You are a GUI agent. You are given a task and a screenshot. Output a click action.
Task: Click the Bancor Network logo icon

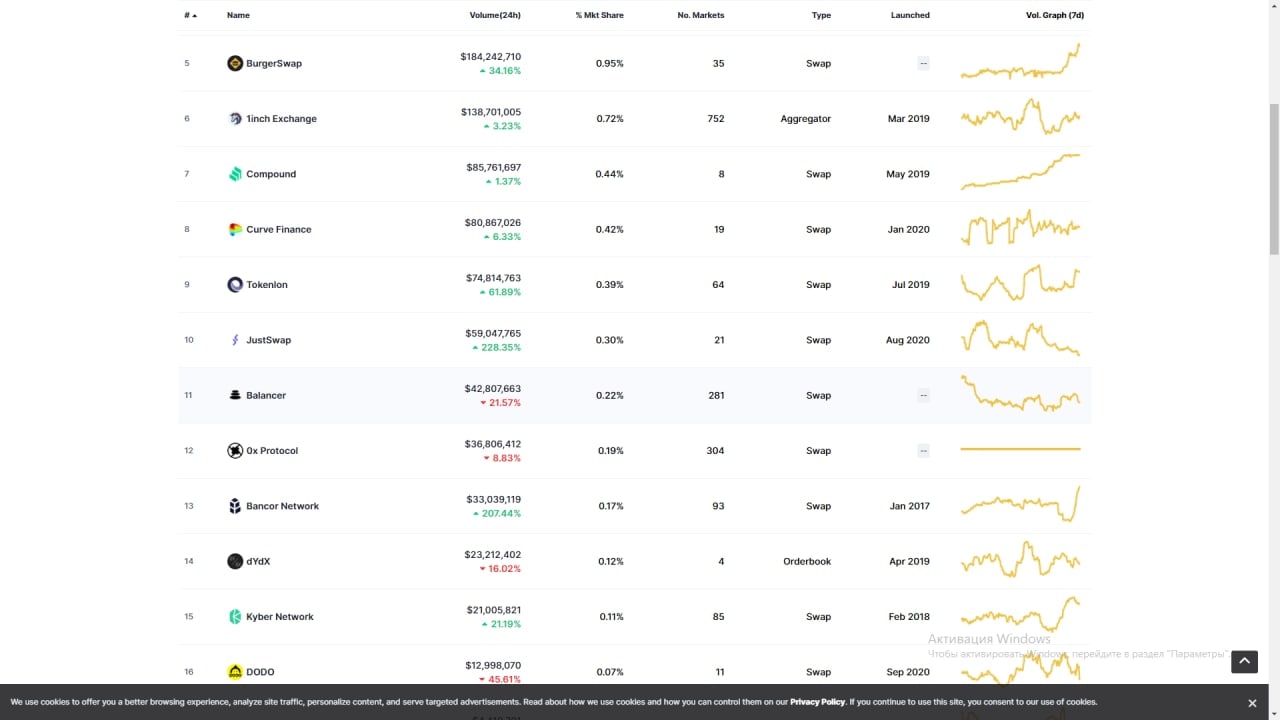(x=235, y=506)
